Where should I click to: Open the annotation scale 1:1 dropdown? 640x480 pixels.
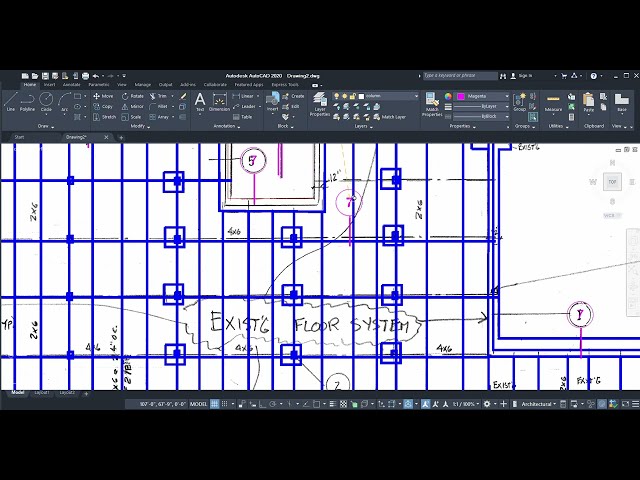(x=465, y=404)
